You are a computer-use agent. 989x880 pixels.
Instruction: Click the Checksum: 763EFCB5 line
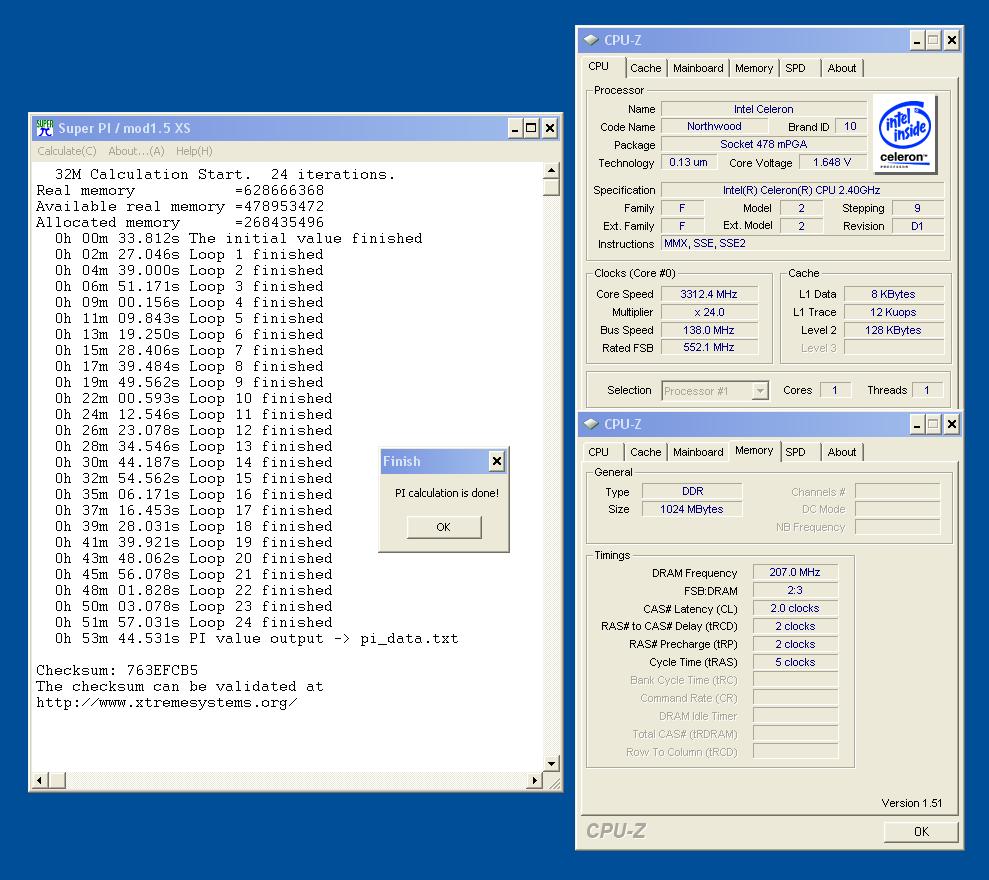pos(117,670)
